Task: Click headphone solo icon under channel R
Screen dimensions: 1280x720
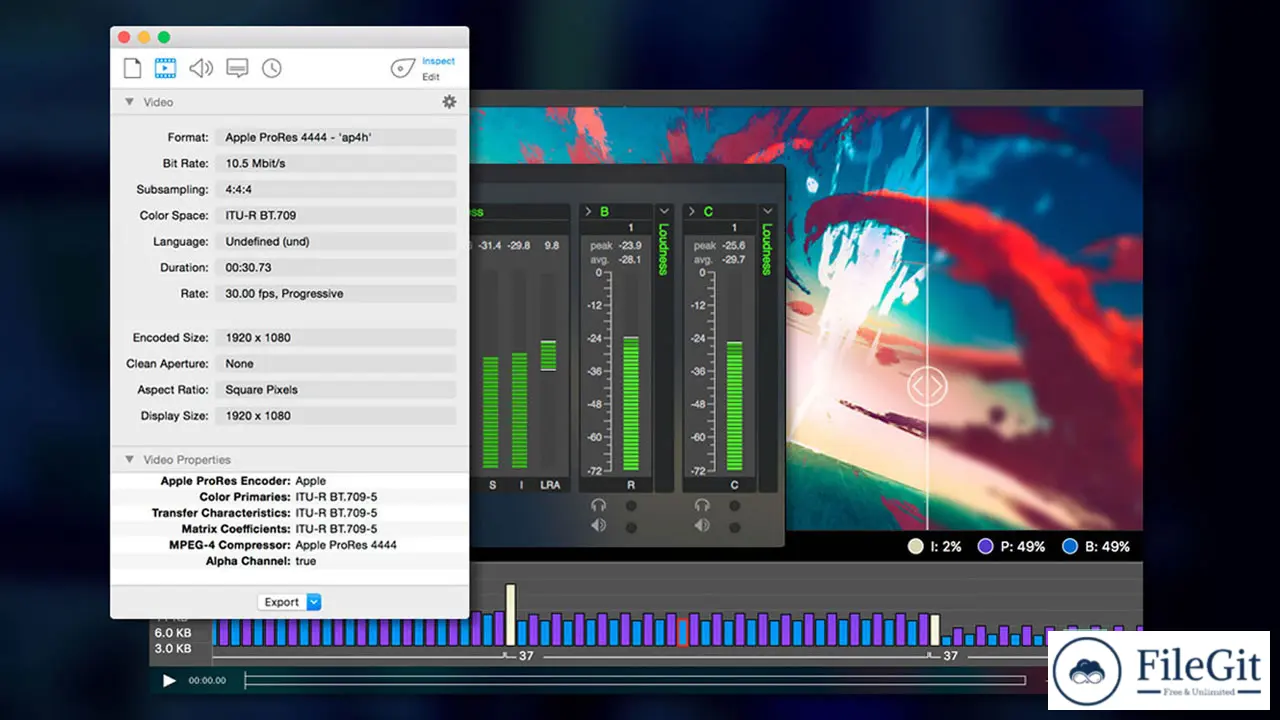Action: [599, 505]
